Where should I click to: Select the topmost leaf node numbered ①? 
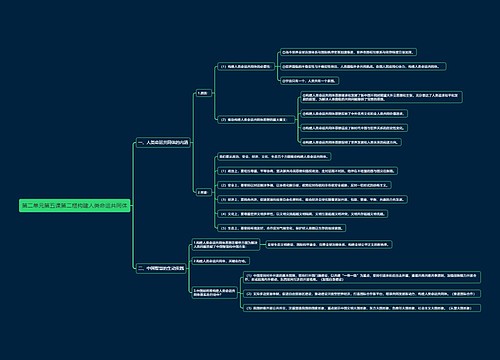(348, 52)
